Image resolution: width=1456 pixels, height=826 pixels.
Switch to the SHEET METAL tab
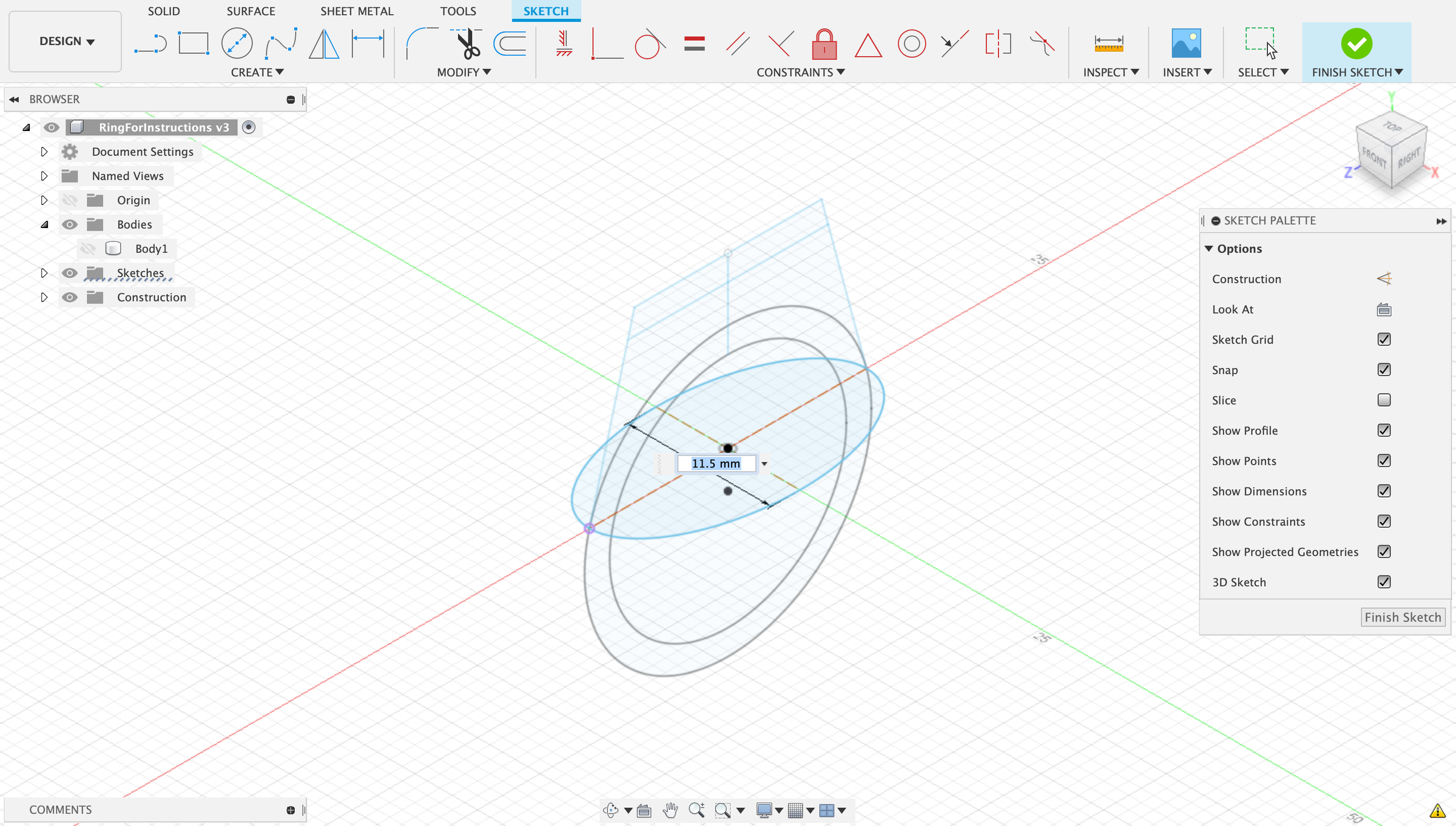click(x=357, y=11)
